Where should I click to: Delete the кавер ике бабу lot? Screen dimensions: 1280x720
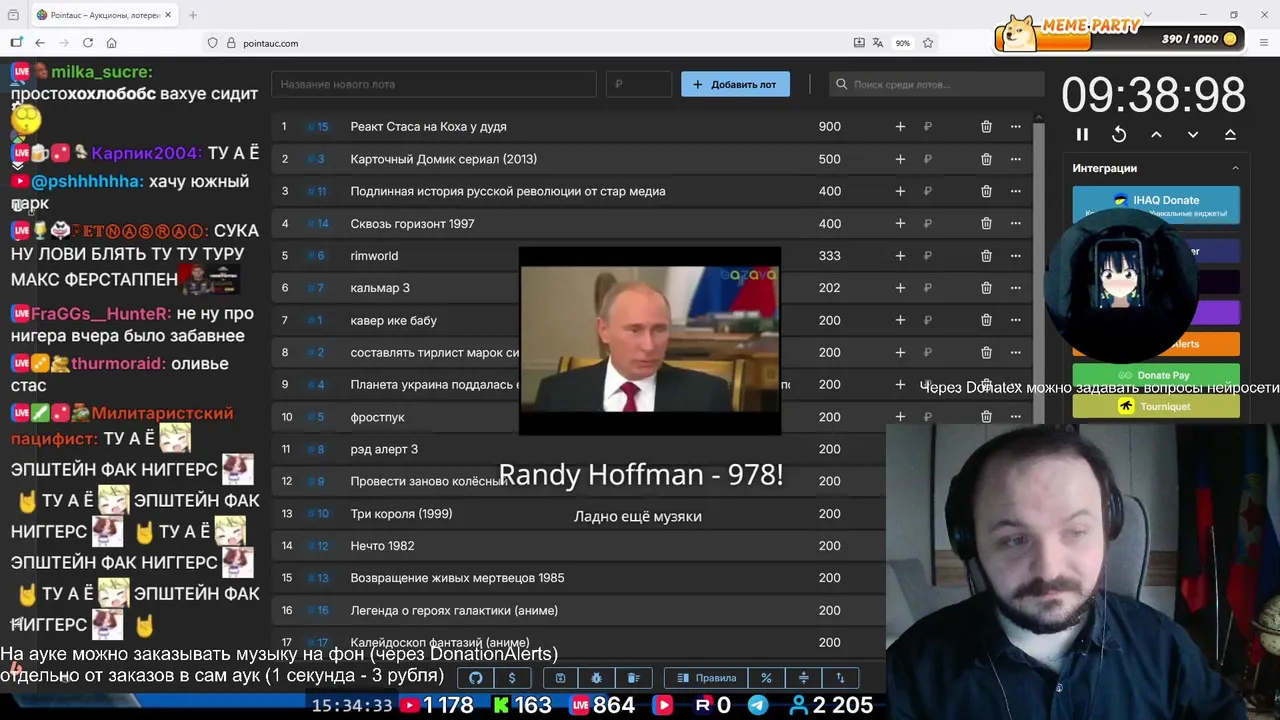pos(986,320)
